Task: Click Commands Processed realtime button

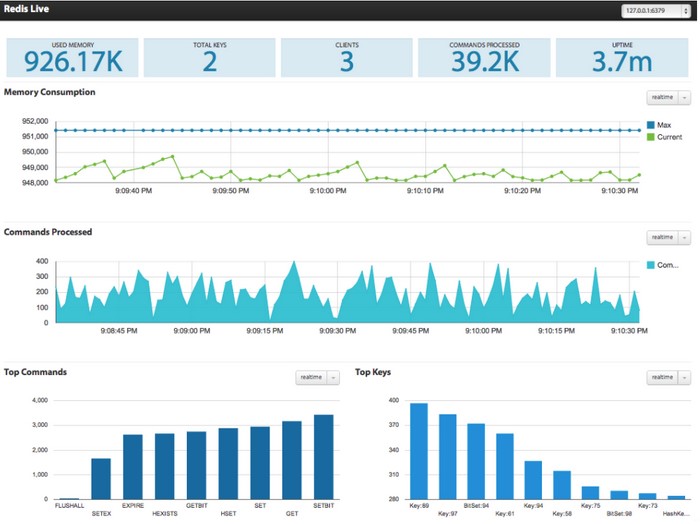Action: [662, 237]
